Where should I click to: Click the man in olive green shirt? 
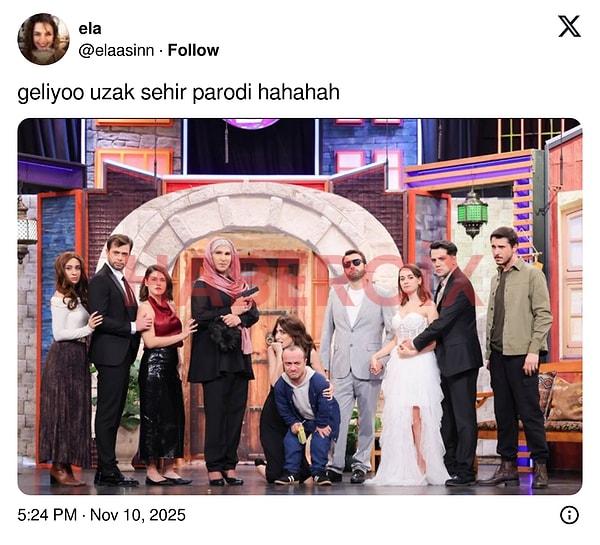tap(517, 356)
